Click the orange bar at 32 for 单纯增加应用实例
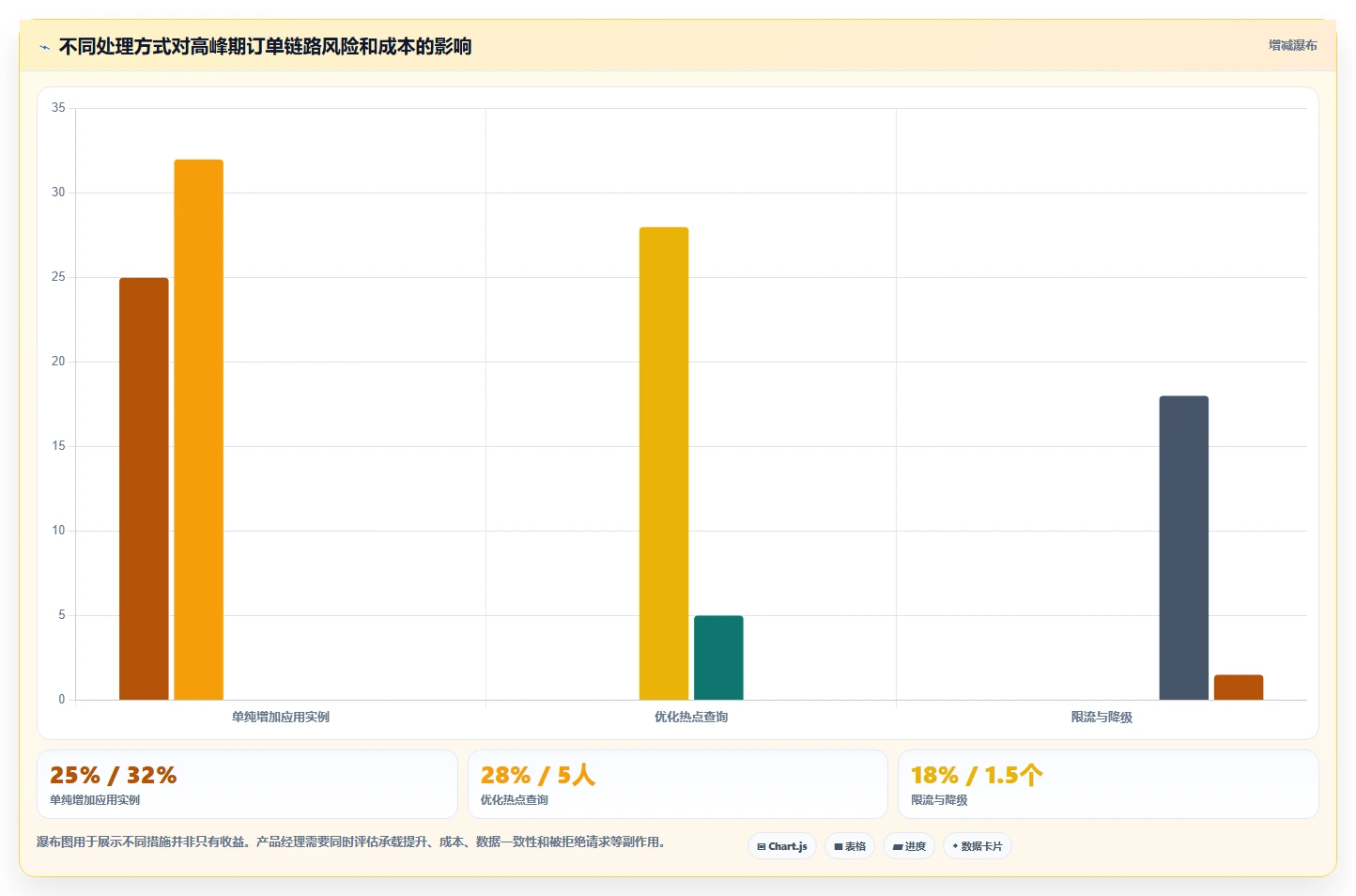Screen dimensions: 1356x896 [x=199, y=429]
